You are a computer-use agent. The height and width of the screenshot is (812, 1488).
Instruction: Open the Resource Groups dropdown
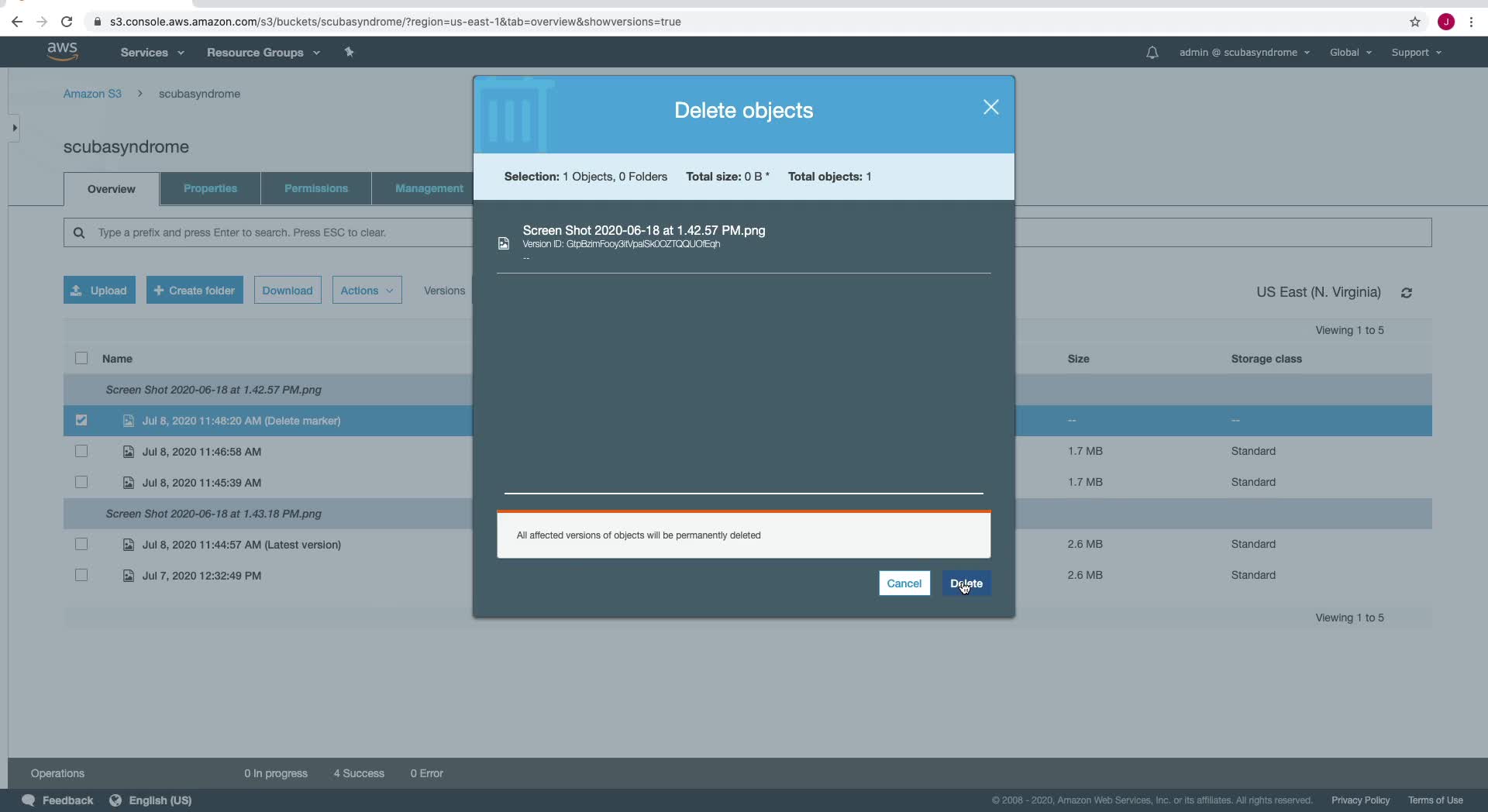263,53
